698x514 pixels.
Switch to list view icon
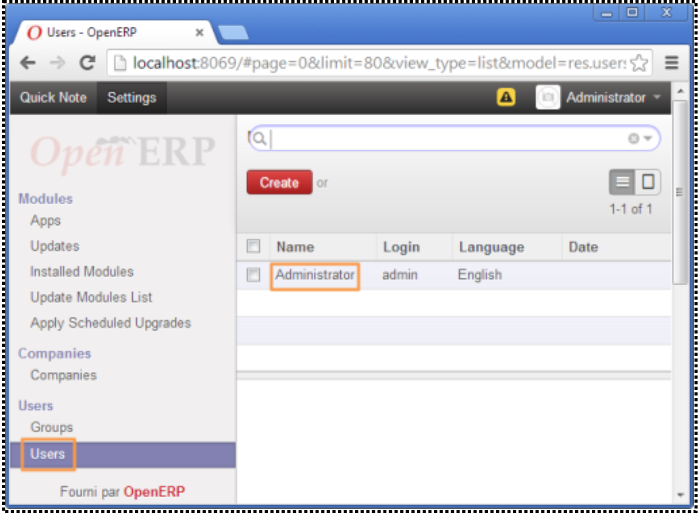tap(622, 182)
